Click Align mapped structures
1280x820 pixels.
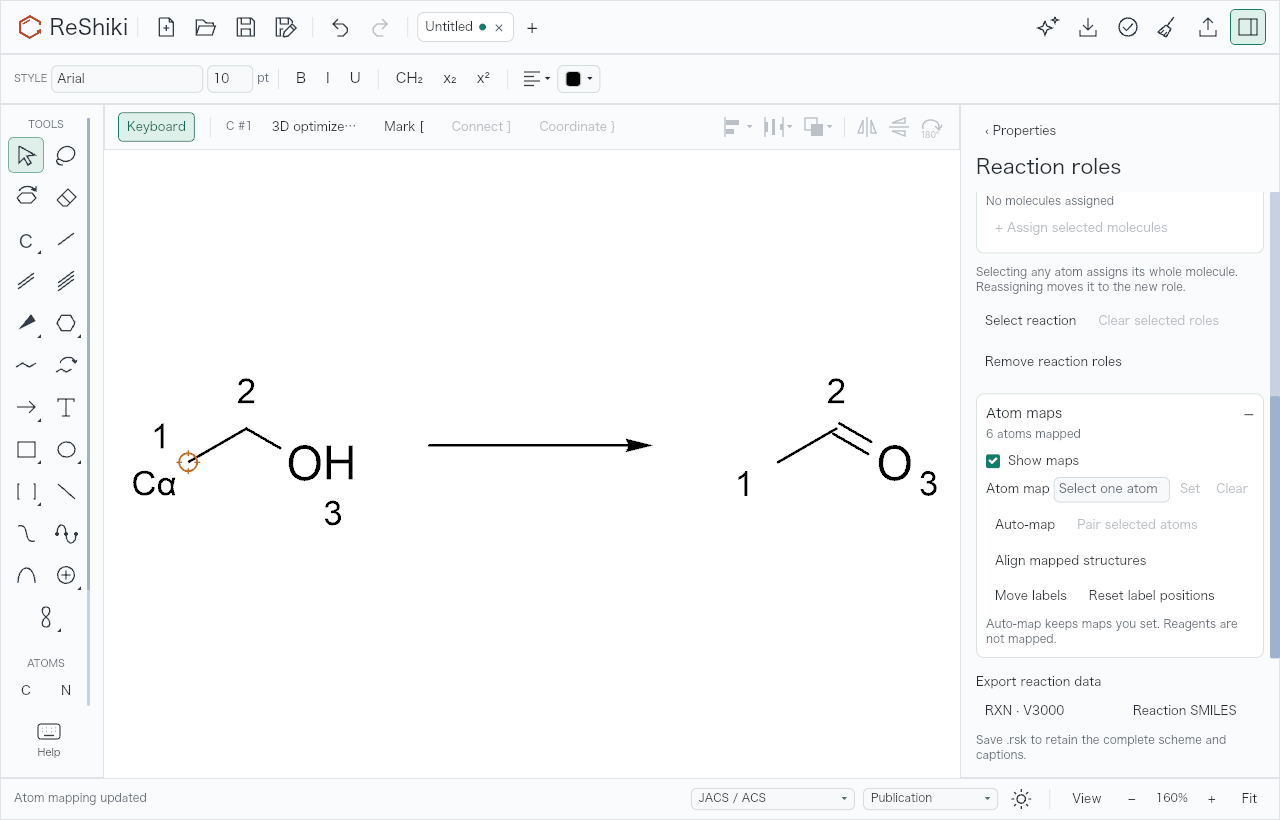1070,561
